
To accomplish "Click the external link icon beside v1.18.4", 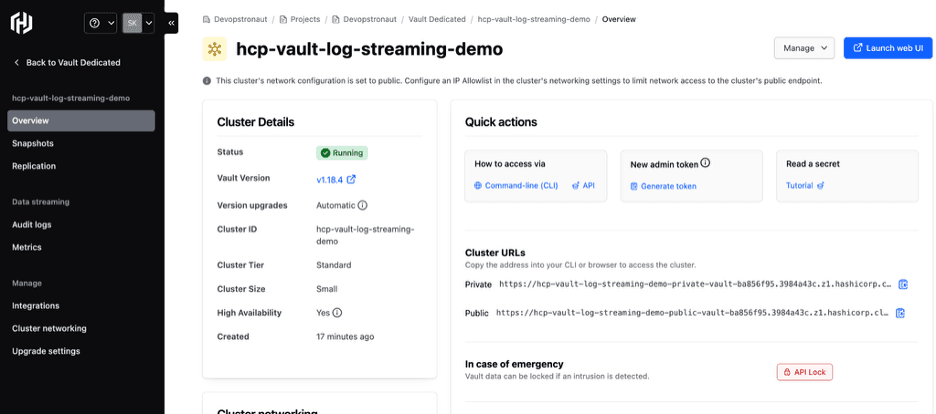I will [351, 179].
